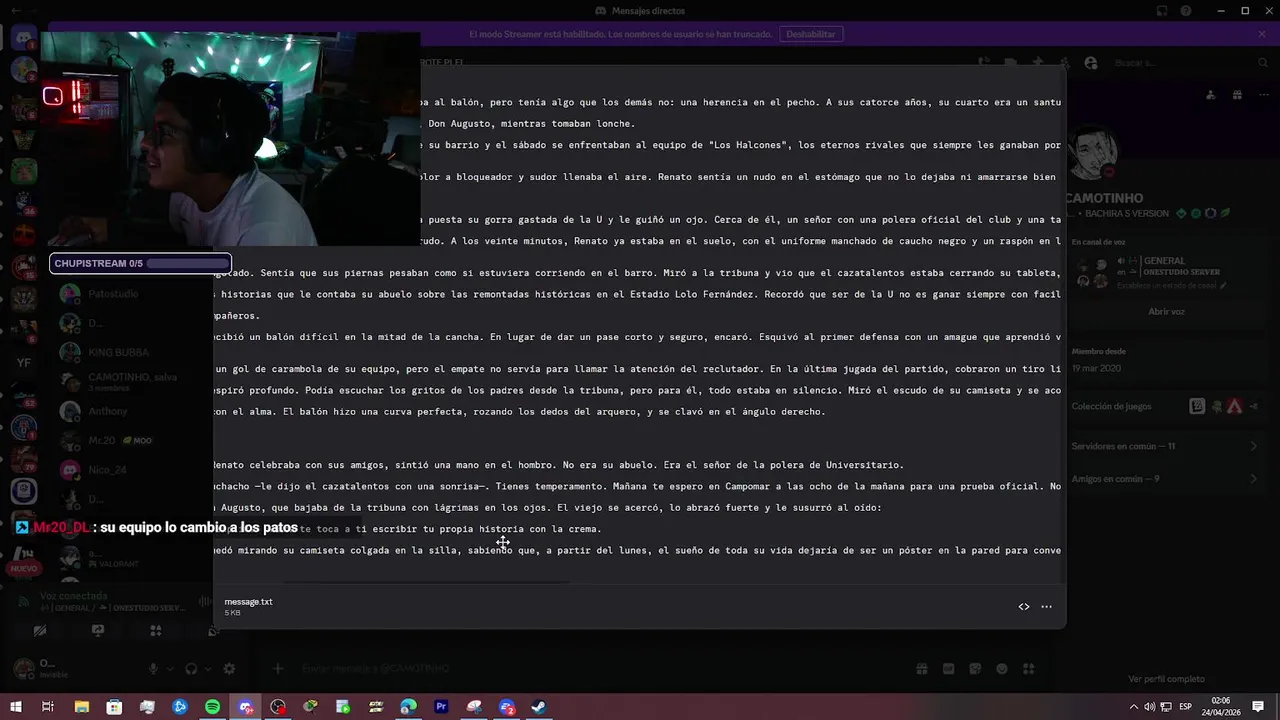Click the Discord help icon in title bar
Viewport: 1280px width, 720px height.
pos(1186,11)
